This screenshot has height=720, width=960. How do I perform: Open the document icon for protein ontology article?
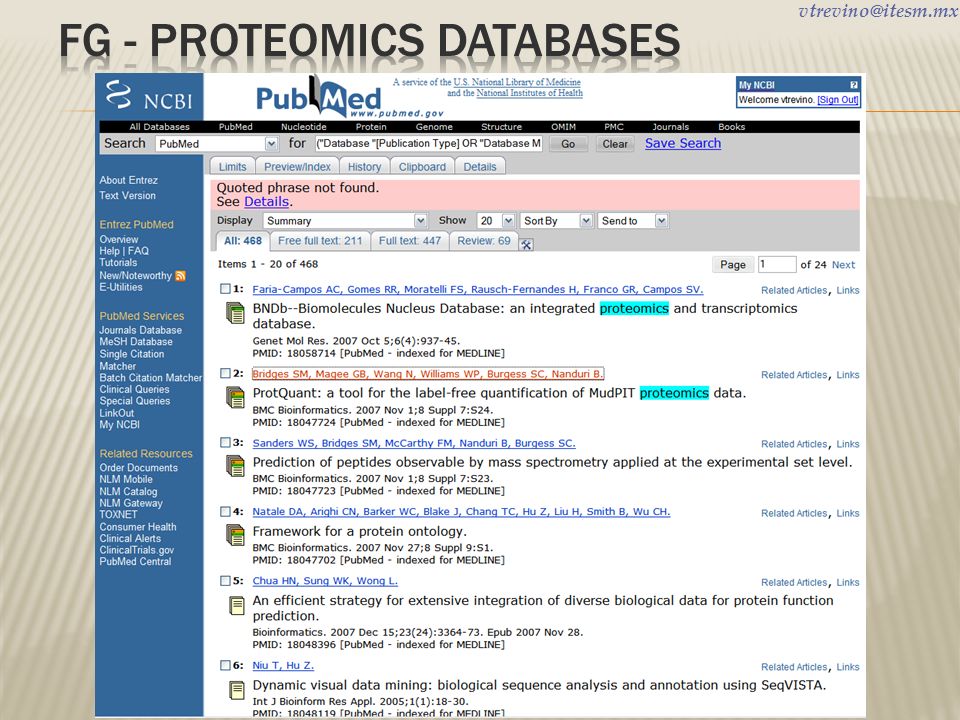pos(235,535)
